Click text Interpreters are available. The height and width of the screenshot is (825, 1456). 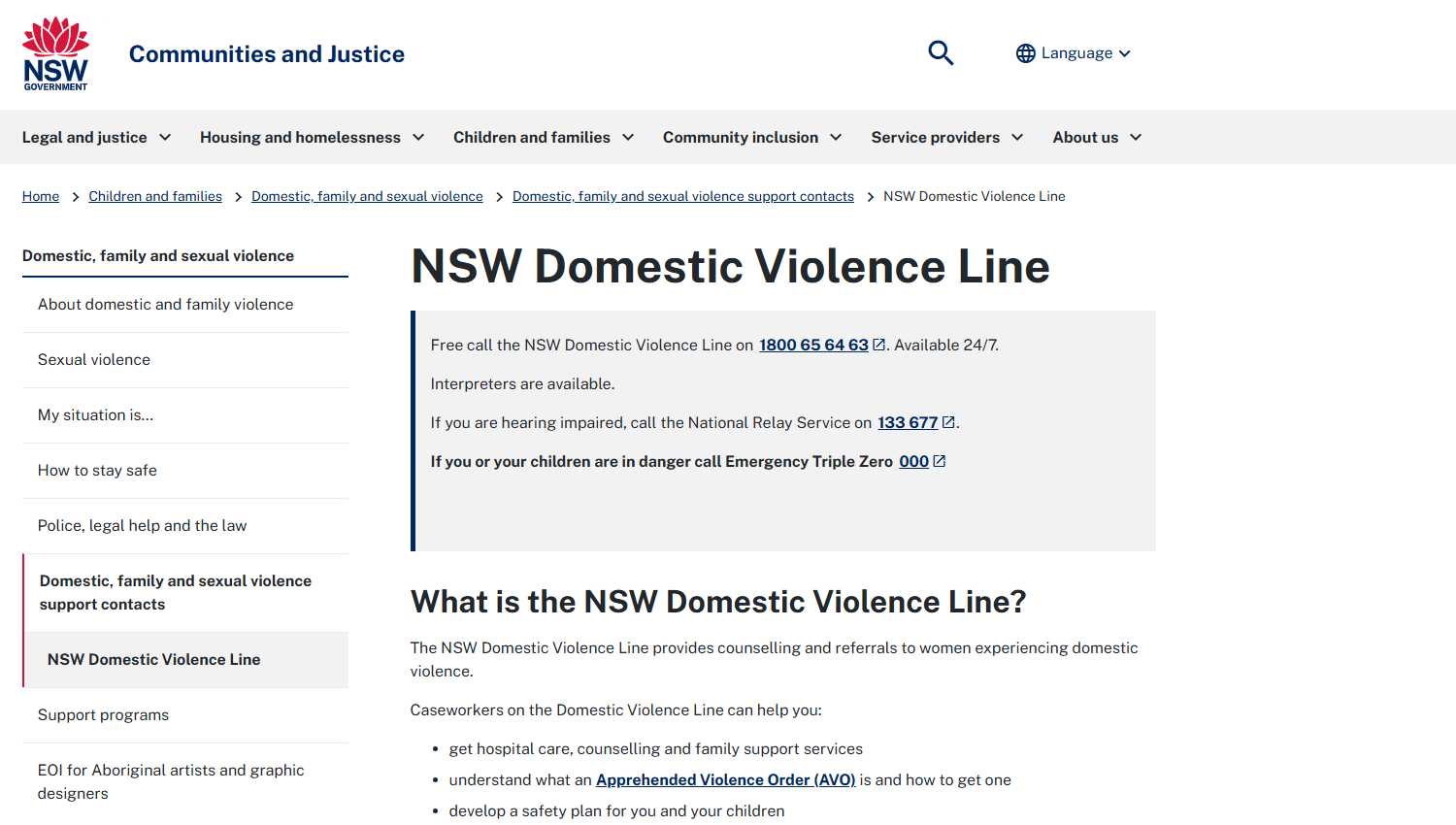(522, 383)
